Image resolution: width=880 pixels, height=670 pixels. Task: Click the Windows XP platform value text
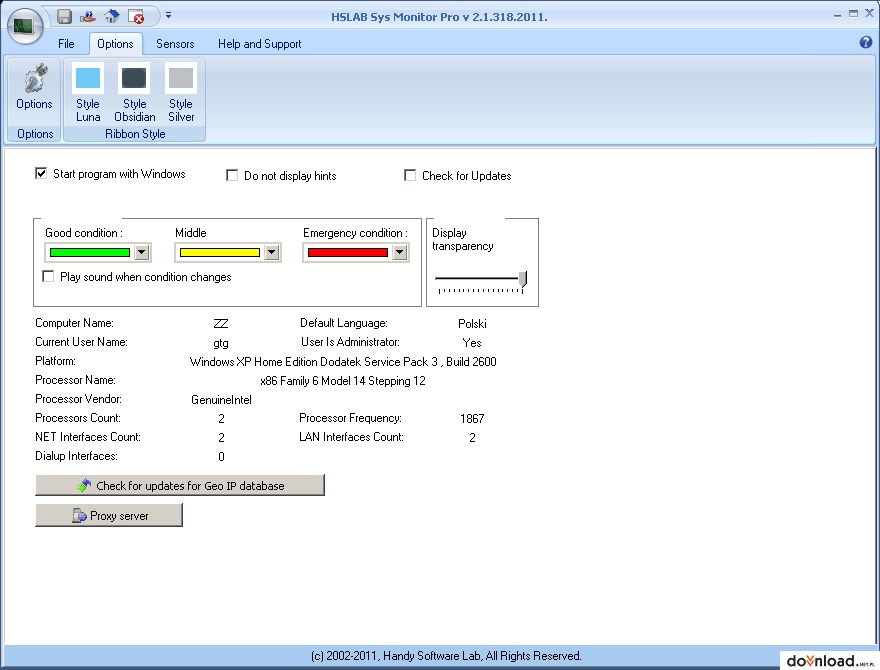pyautogui.click(x=343, y=362)
